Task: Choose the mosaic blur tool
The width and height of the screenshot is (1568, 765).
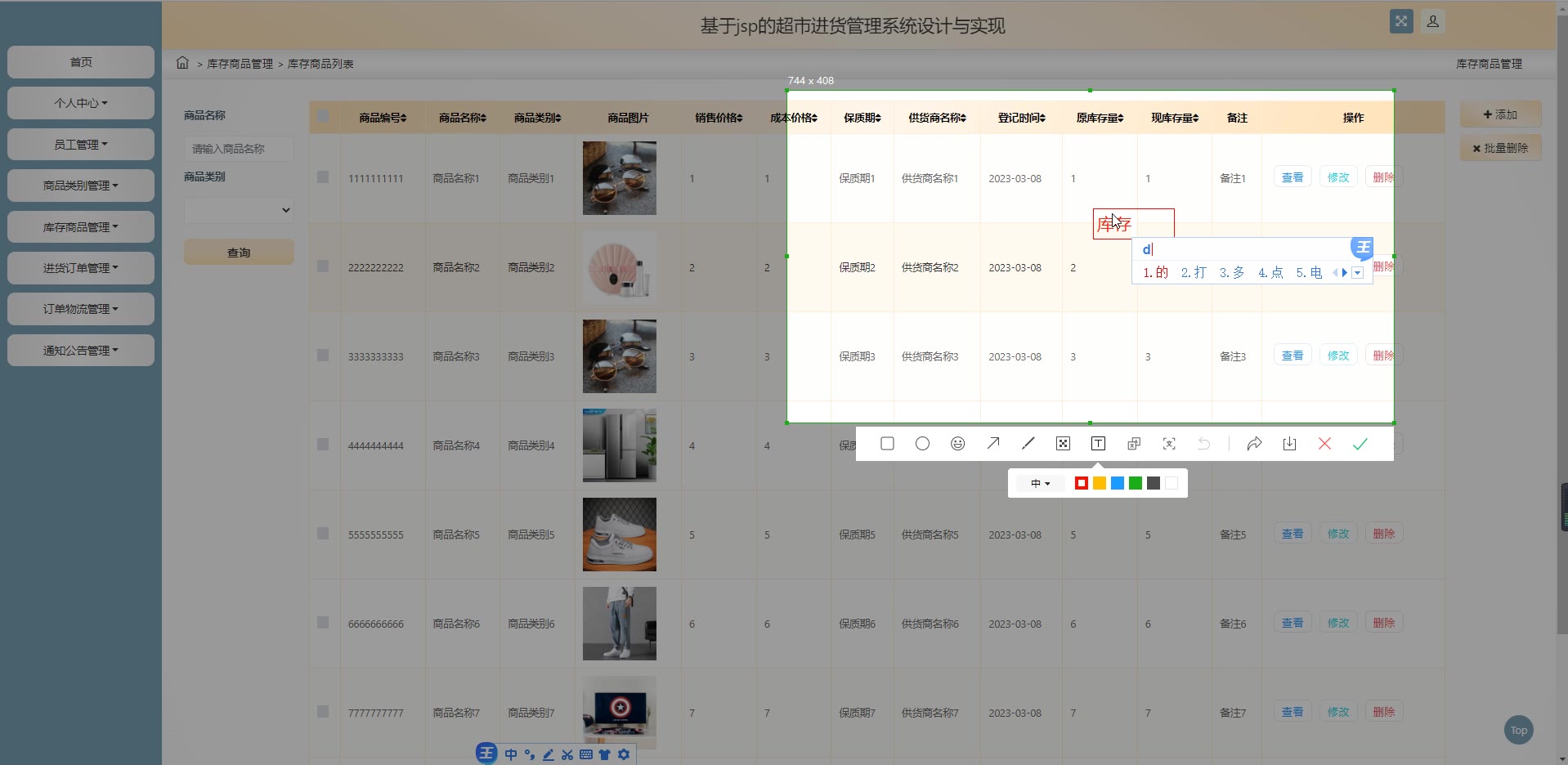Action: tap(1063, 444)
